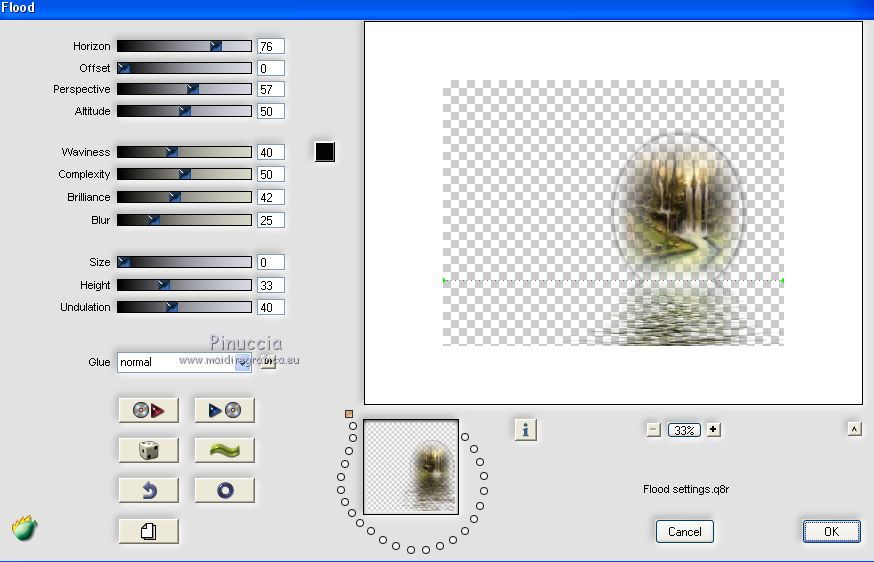Click the green wave button

[x=225, y=450]
